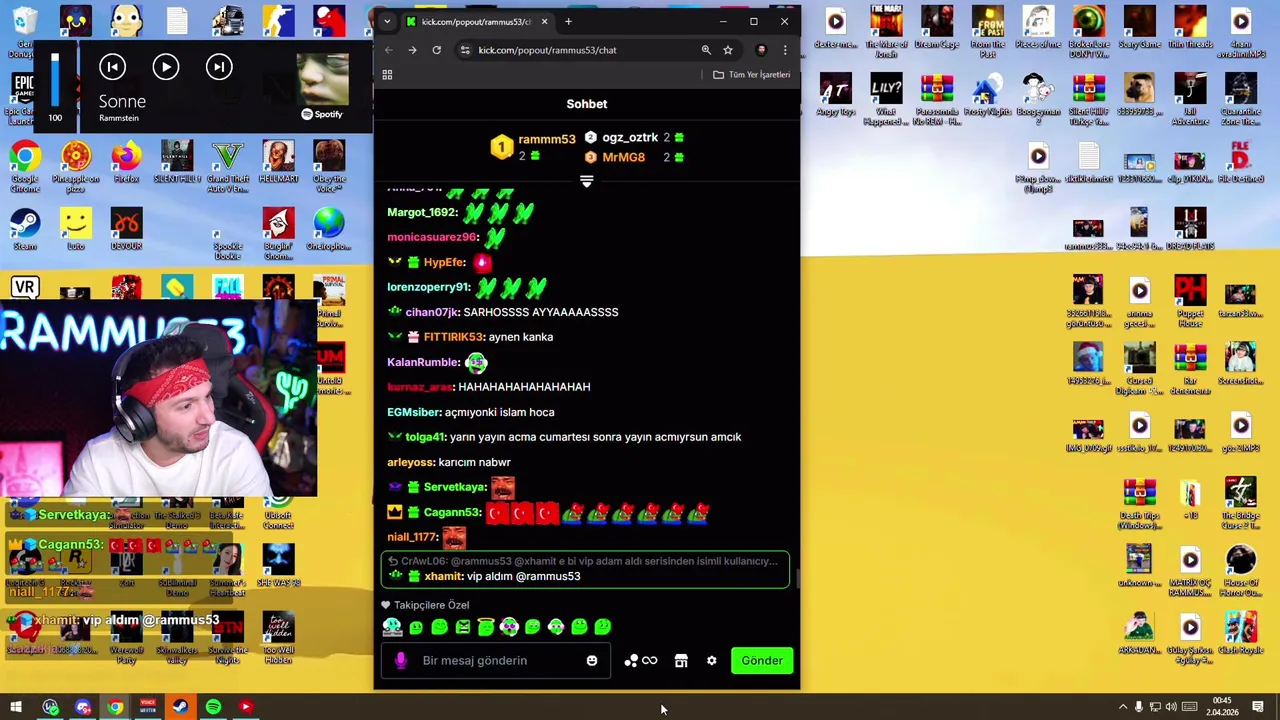Click xhamit's 'vip aldım @rammus53' message
This screenshot has height=720, width=1280.
[x=523, y=577]
